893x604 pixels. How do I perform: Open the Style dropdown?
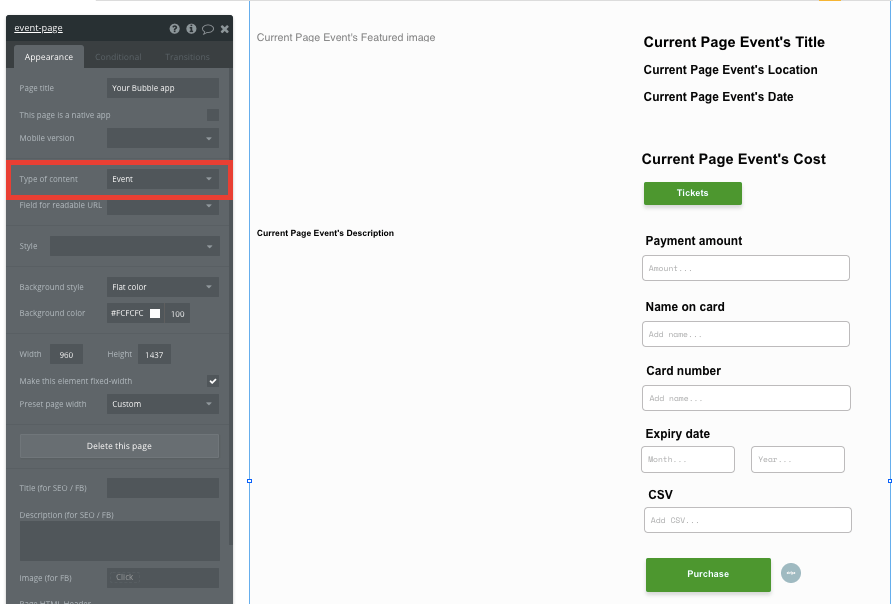(x=134, y=245)
